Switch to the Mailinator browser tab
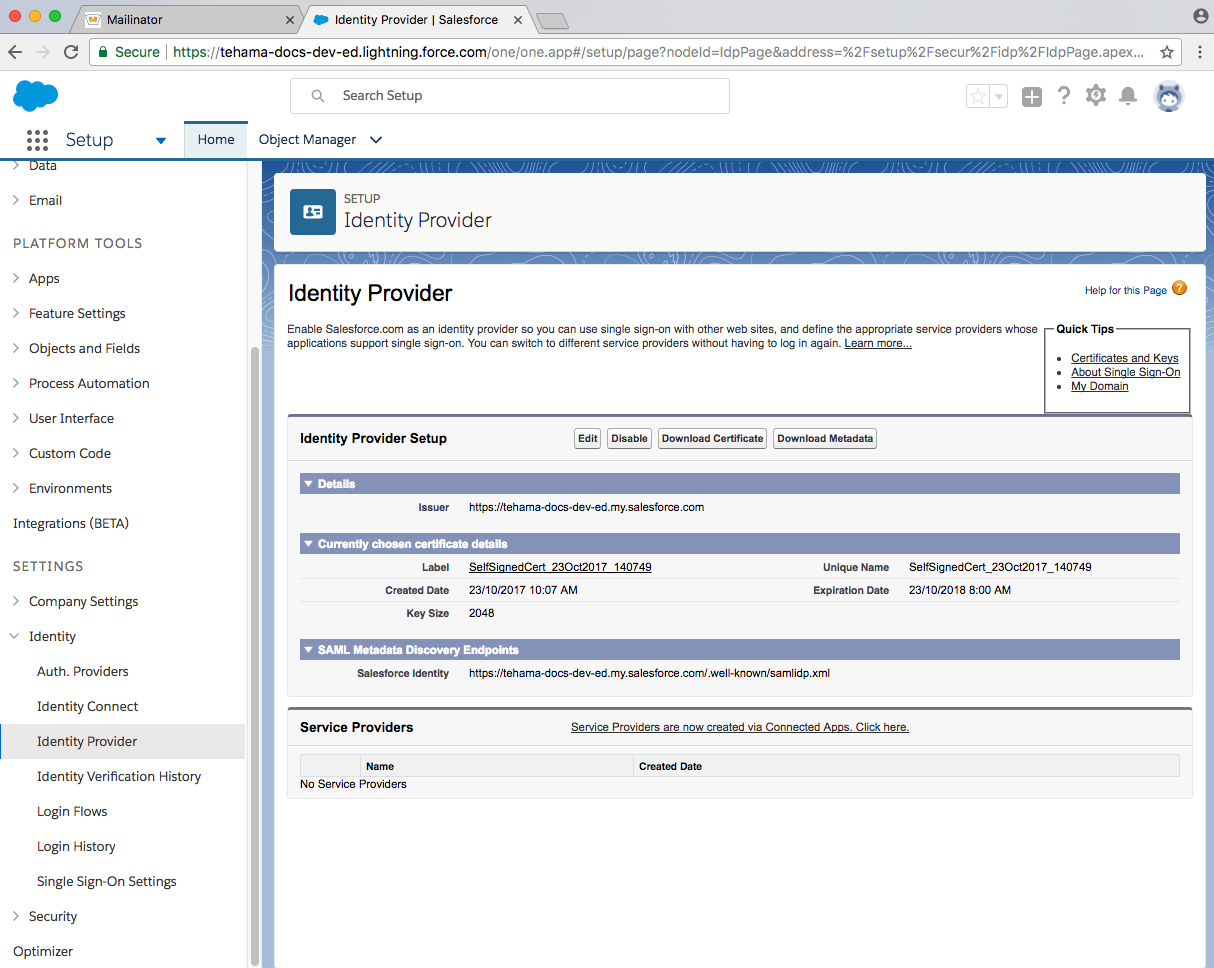The height and width of the screenshot is (968, 1214). pos(188,20)
